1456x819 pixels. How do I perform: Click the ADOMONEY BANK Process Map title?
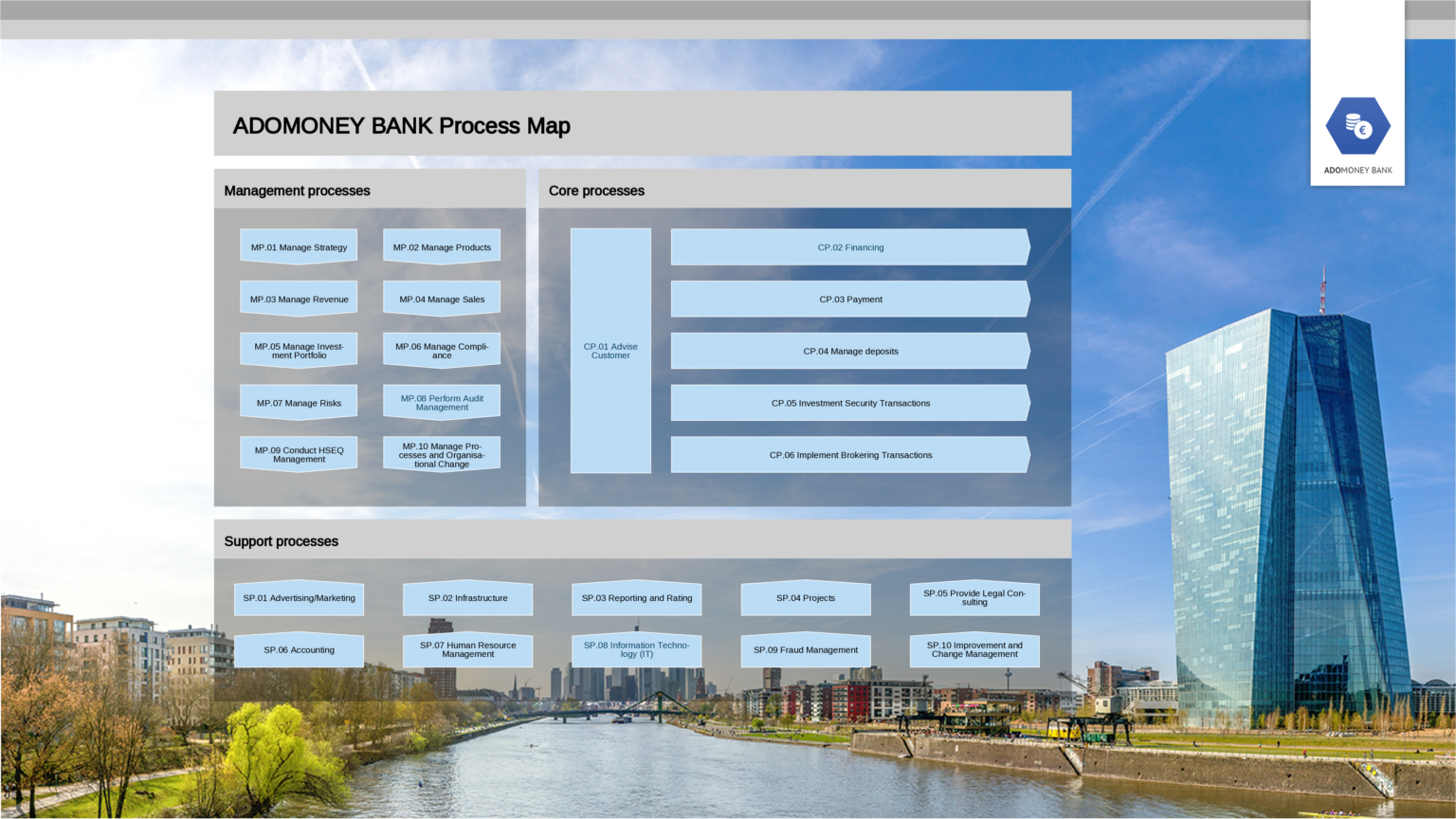click(402, 125)
